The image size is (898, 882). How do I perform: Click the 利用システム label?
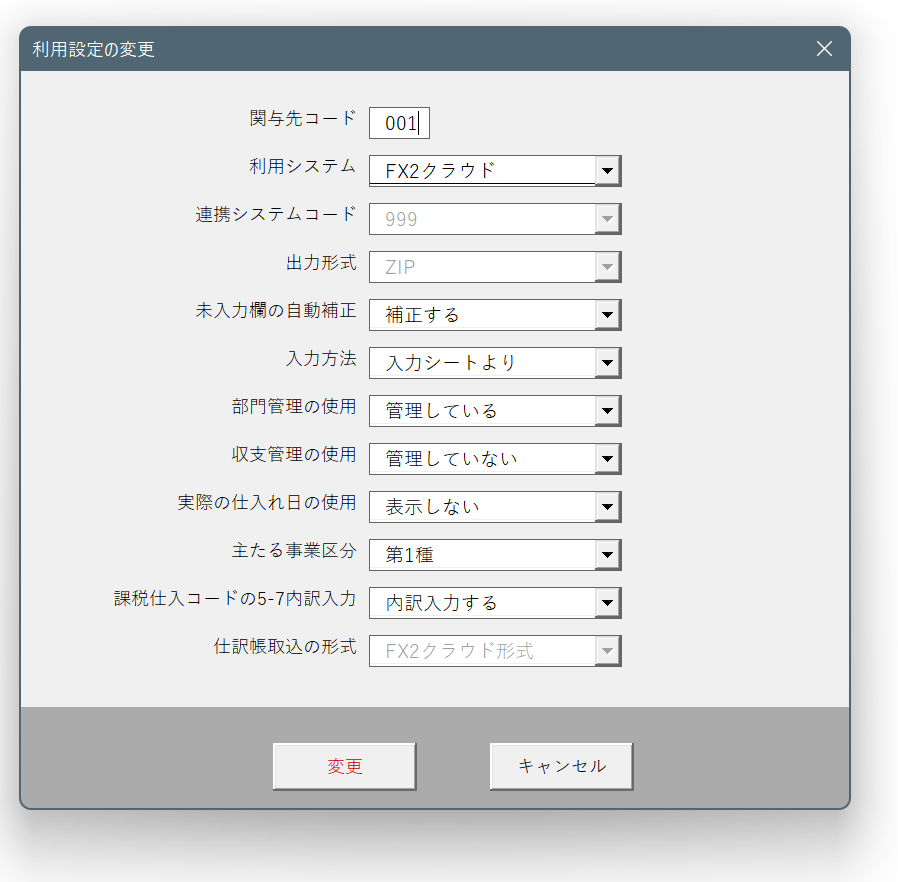point(302,166)
